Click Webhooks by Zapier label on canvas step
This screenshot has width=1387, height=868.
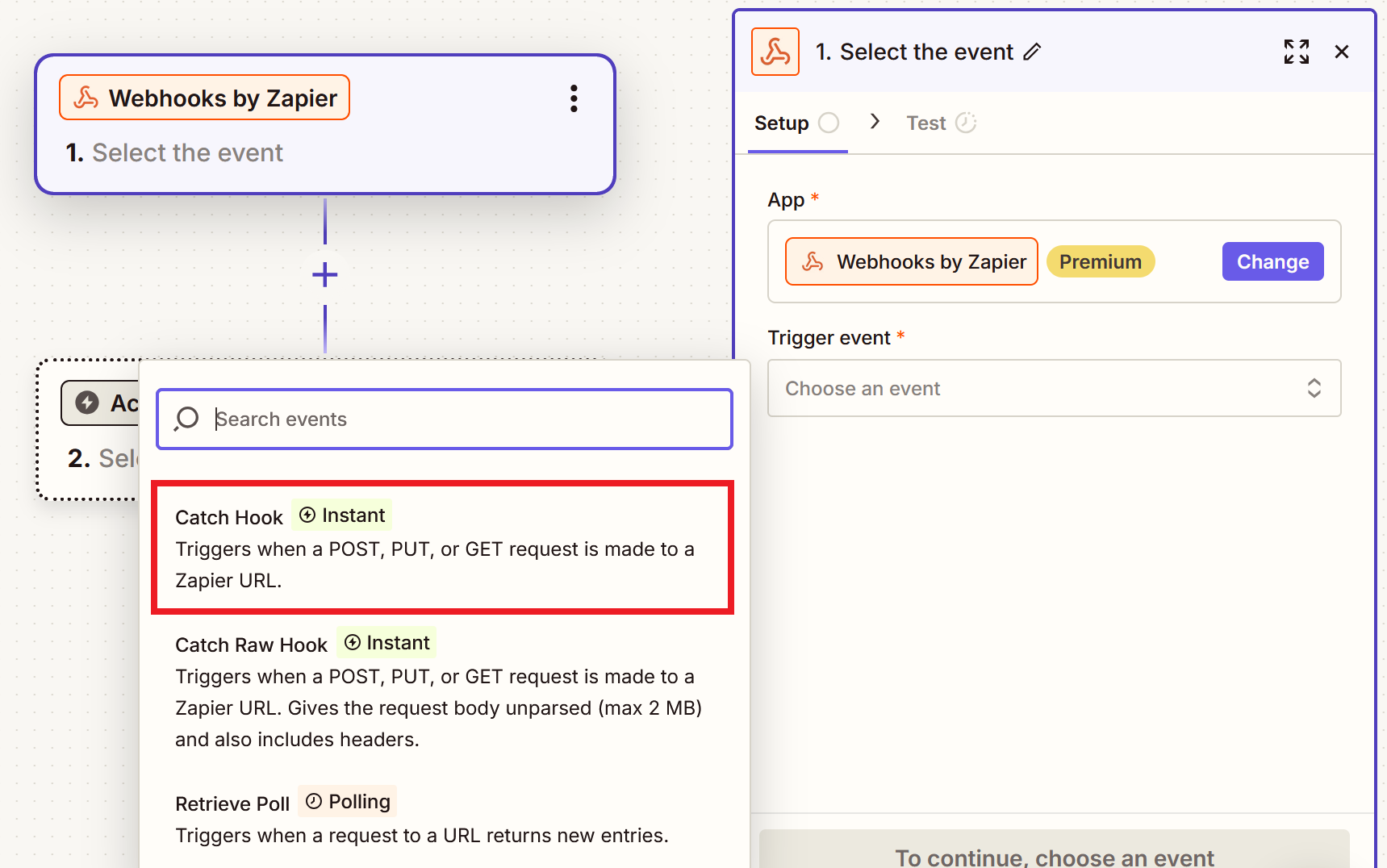pyautogui.click(x=204, y=98)
